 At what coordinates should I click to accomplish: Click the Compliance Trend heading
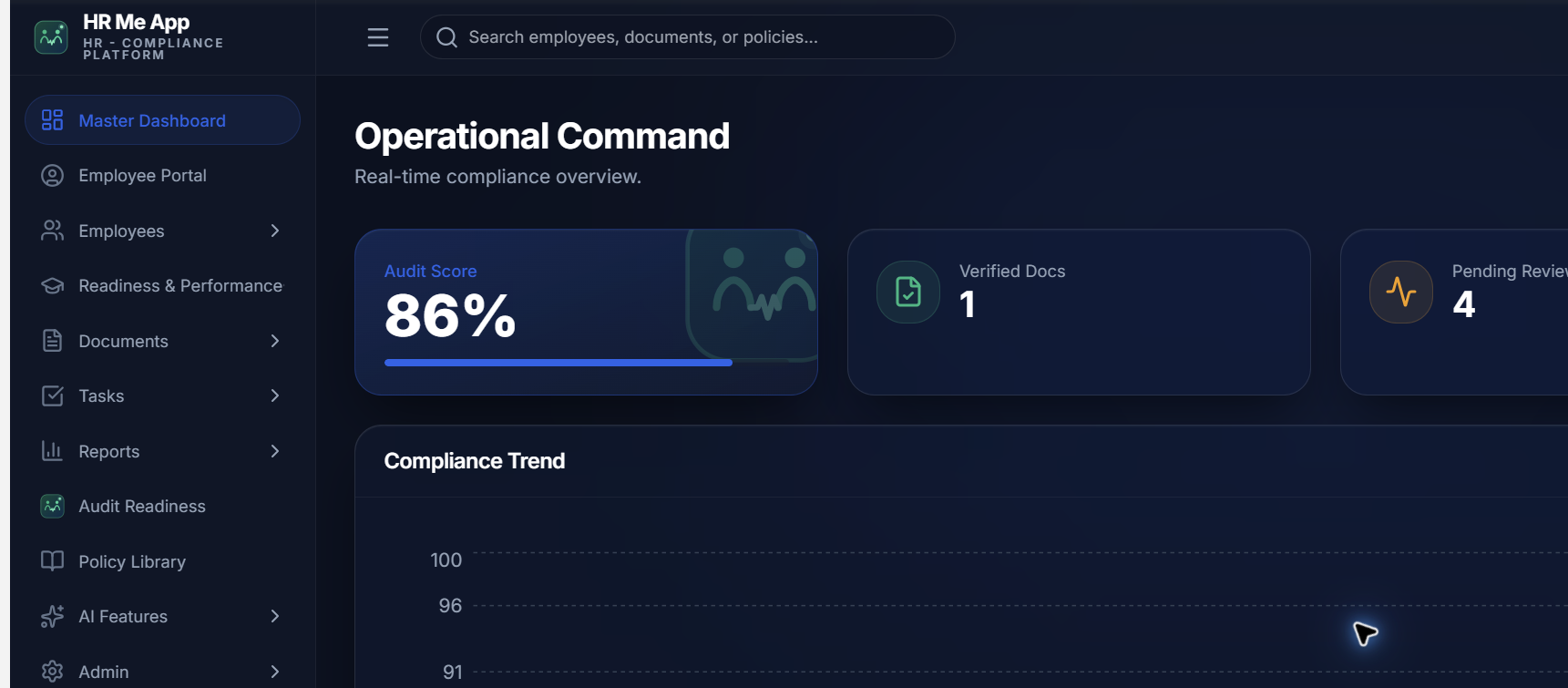pos(475,461)
